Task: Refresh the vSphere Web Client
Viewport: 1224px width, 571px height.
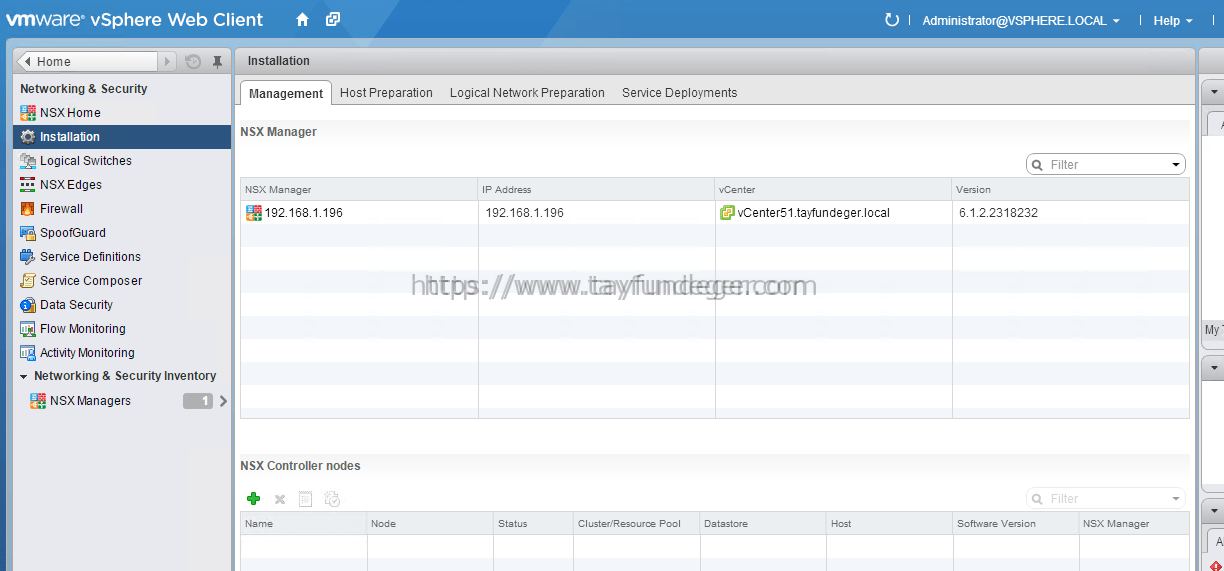Action: 892,20
